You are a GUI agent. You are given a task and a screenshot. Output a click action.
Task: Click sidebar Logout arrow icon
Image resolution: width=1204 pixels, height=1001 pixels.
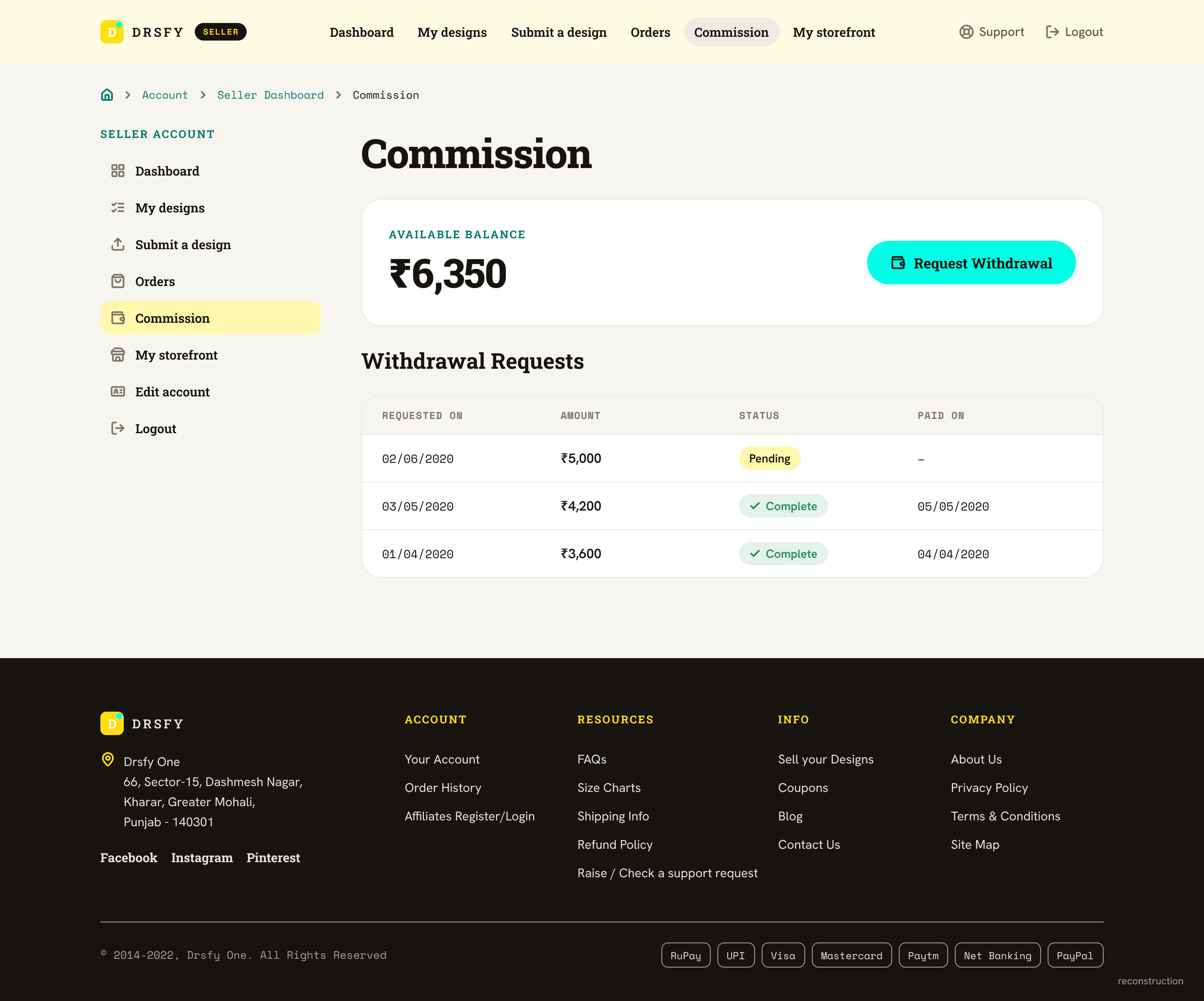coord(117,428)
